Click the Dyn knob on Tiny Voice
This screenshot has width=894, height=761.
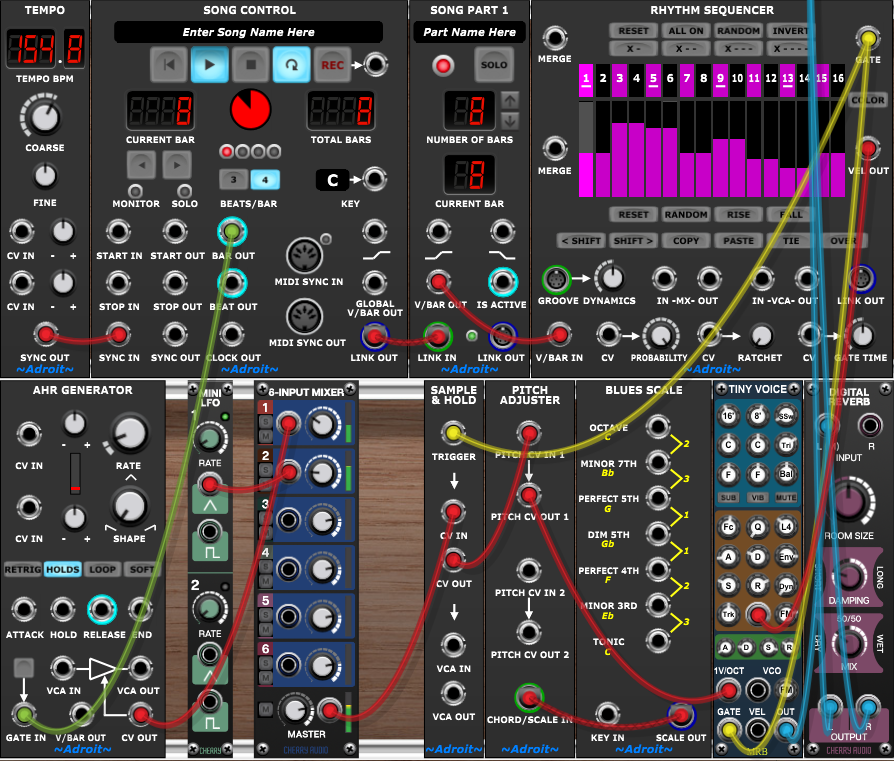coord(786,585)
